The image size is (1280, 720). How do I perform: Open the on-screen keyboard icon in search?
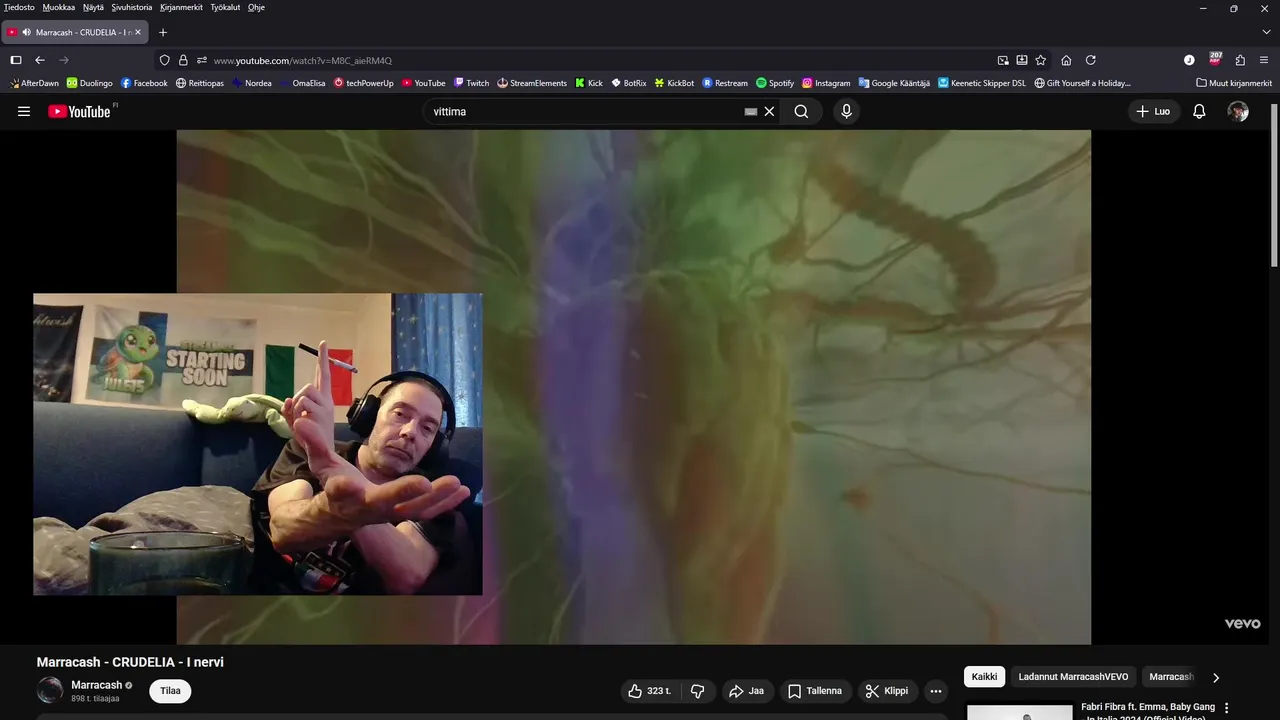751,112
